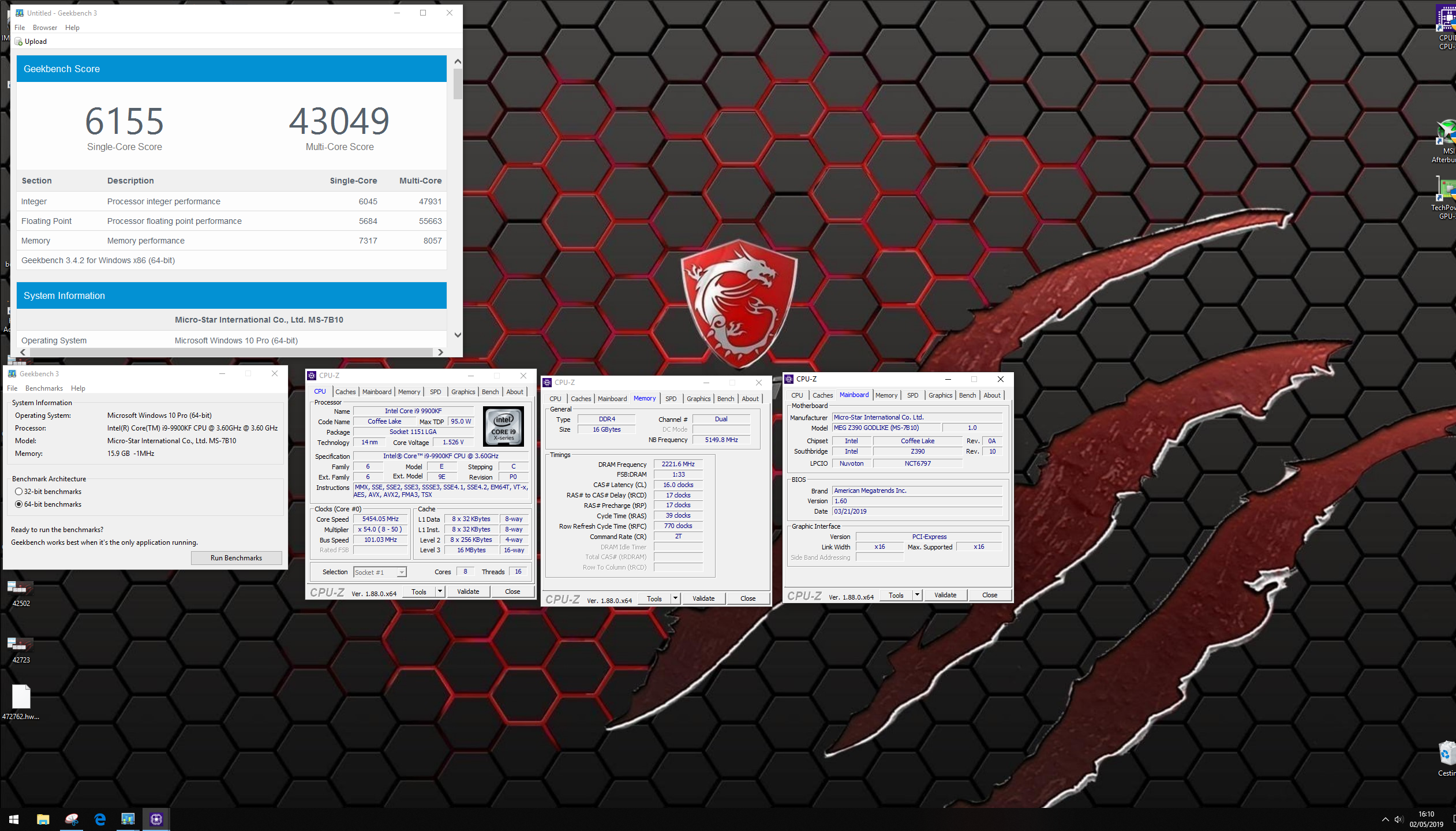Click the CPU-Z title icon of CPU window
The height and width of the screenshot is (831, 1456).
312,376
